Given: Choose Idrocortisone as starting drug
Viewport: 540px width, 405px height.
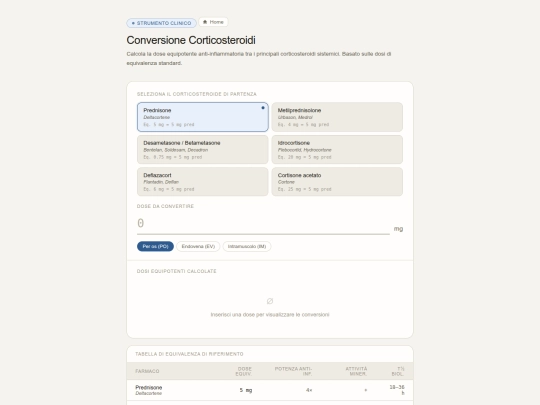Looking at the screenshot, I should (x=337, y=149).
